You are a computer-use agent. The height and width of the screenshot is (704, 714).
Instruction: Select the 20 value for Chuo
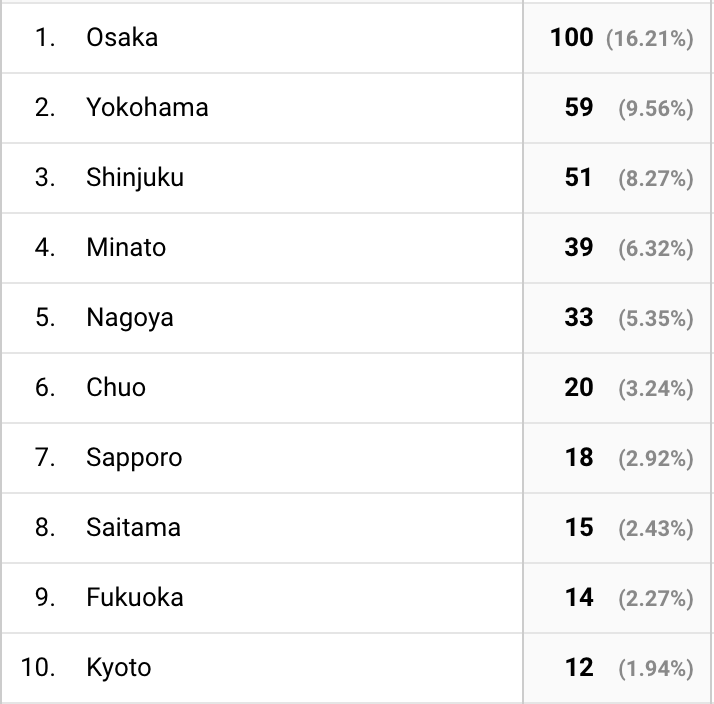[x=578, y=388]
